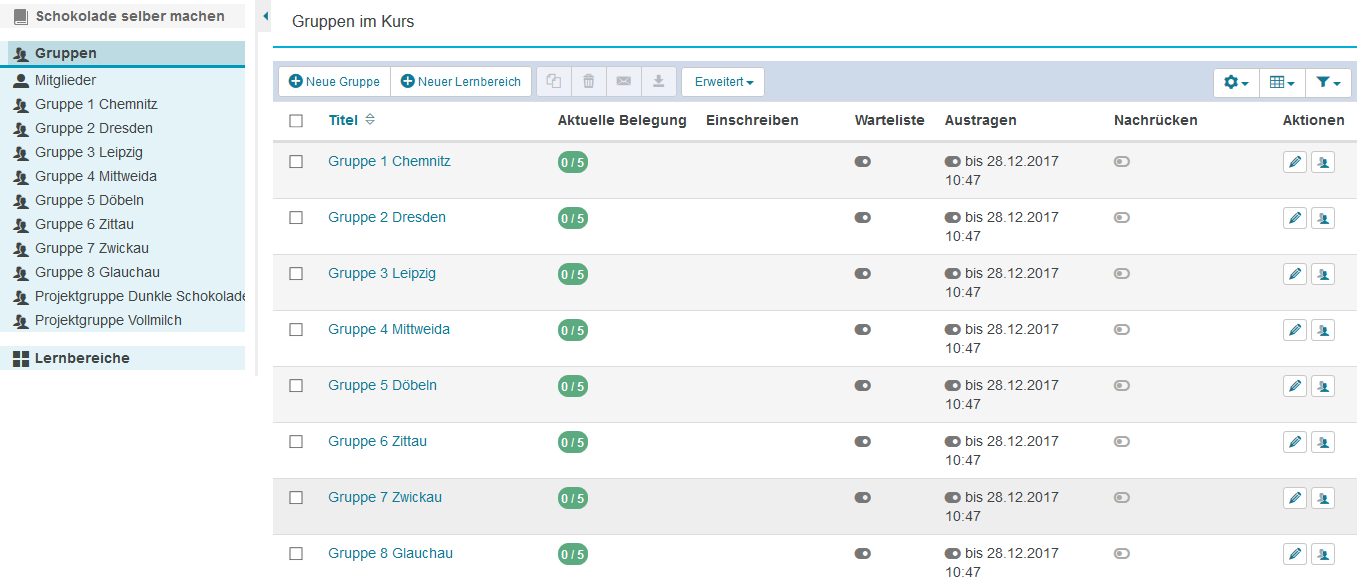Expand the filter funnel dropdown

pos(1328,83)
